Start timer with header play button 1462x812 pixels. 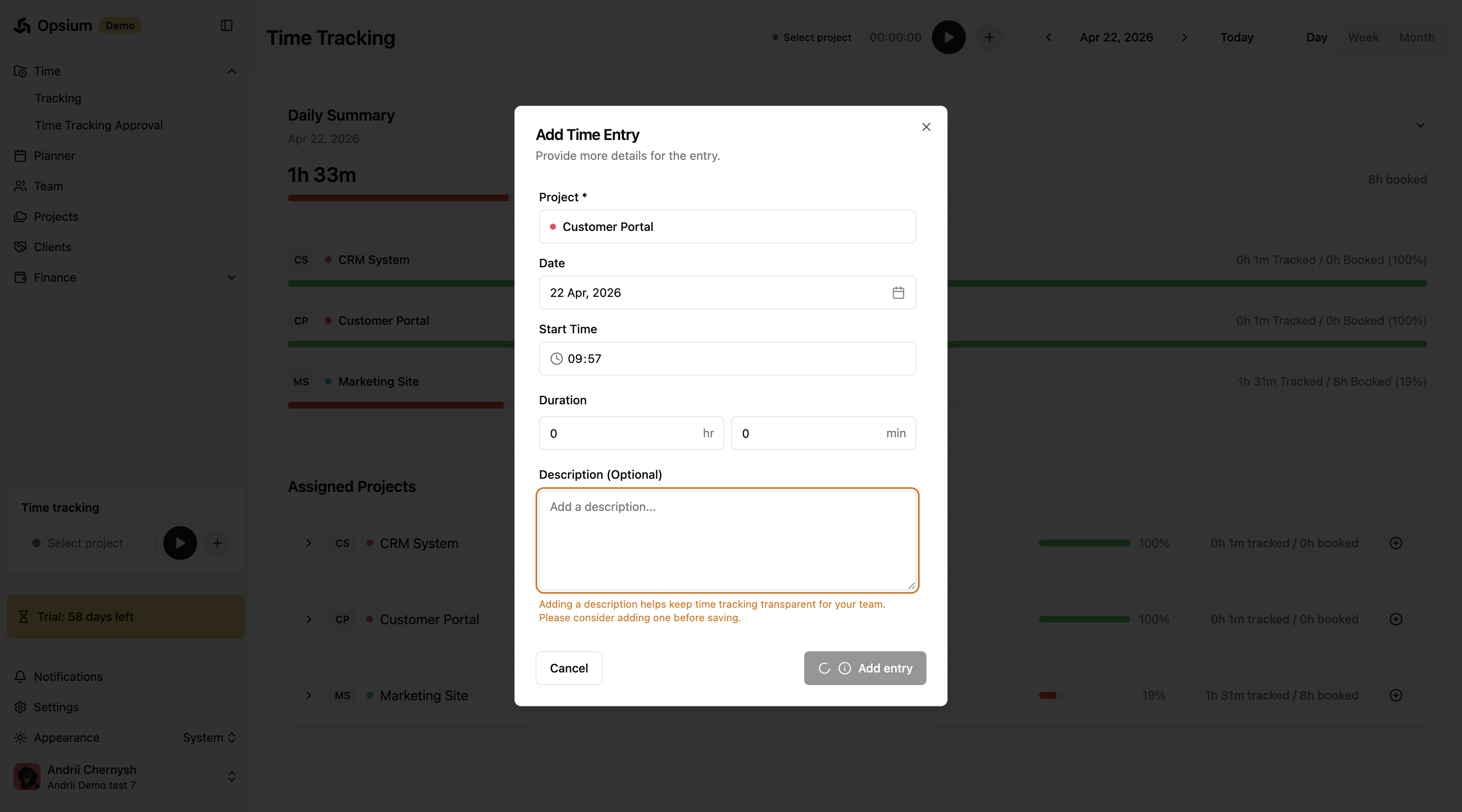pyautogui.click(x=948, y=38)
